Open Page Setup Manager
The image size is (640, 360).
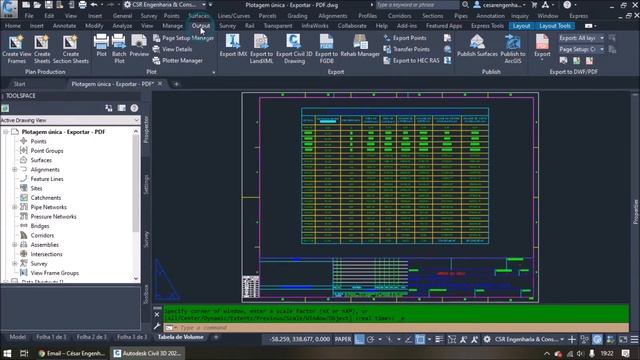(183, 38)
